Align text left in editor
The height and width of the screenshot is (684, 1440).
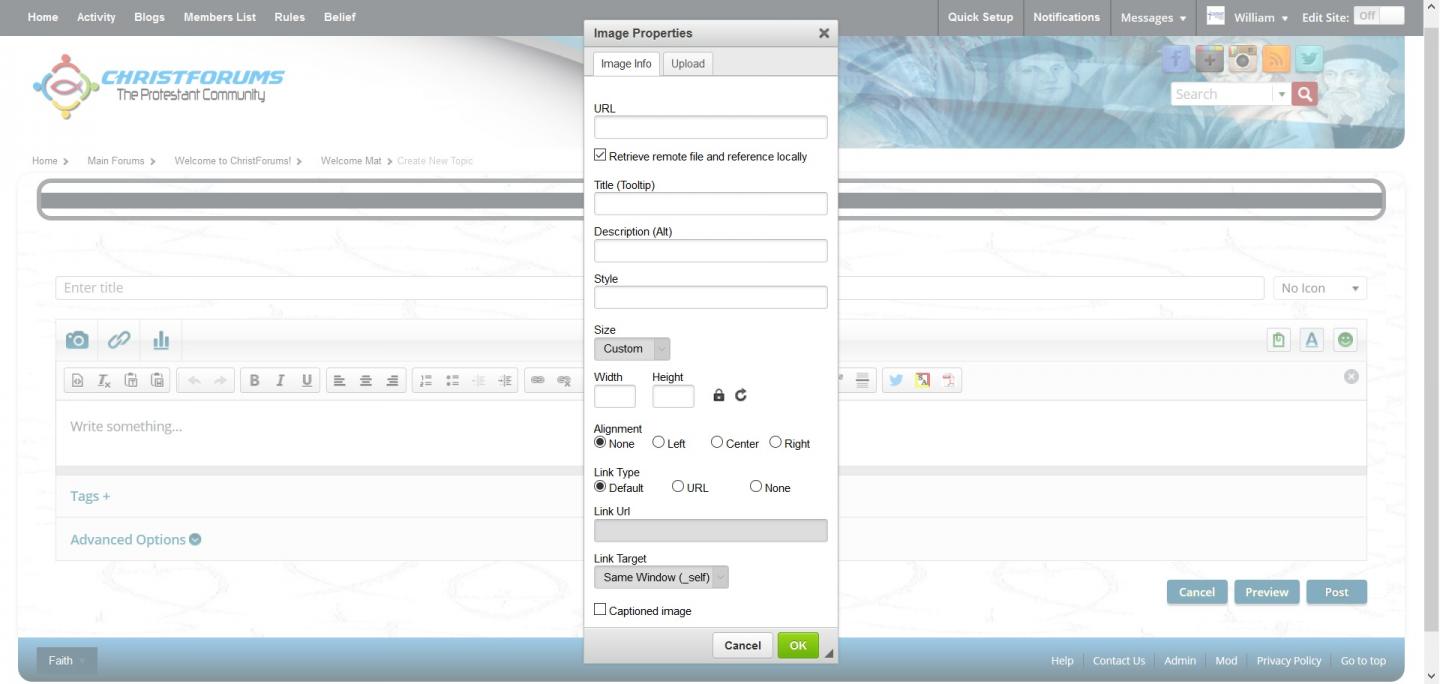click(x=340, y=380)
